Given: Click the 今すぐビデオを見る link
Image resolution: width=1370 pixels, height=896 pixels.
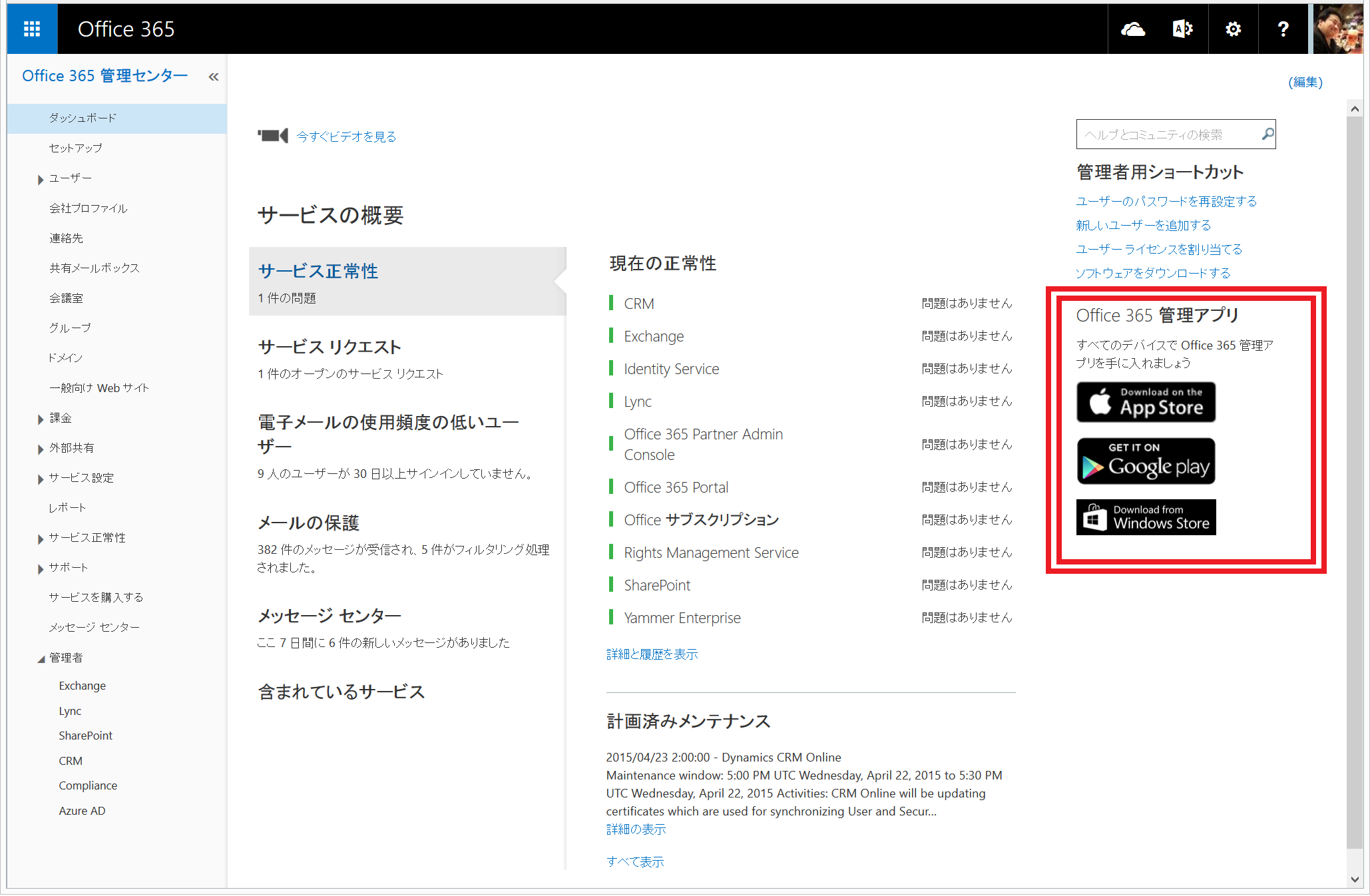Looking at the screenshot, I should click(x=346, y=136).
